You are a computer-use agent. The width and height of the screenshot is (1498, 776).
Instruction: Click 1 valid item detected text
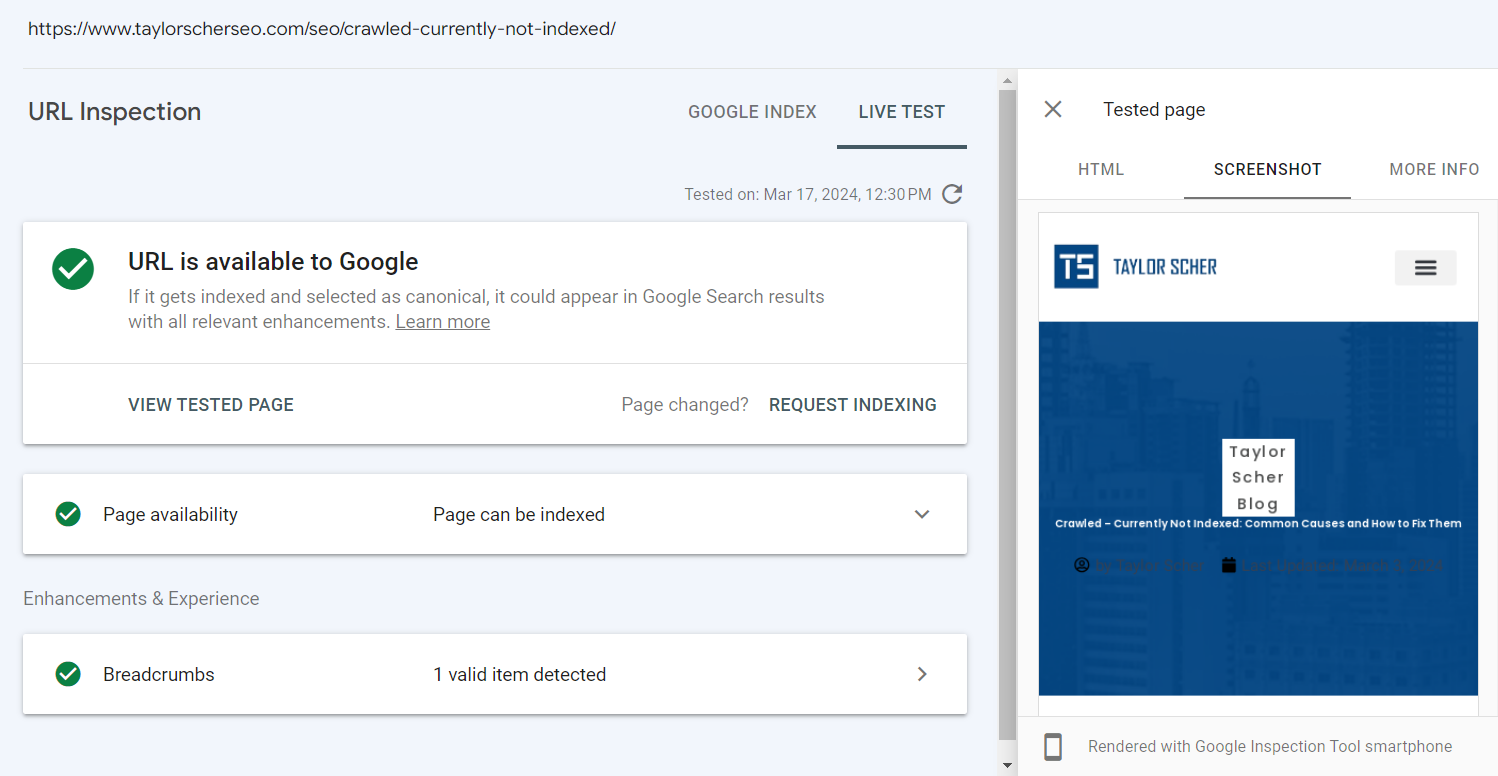(x=520, y=674)
